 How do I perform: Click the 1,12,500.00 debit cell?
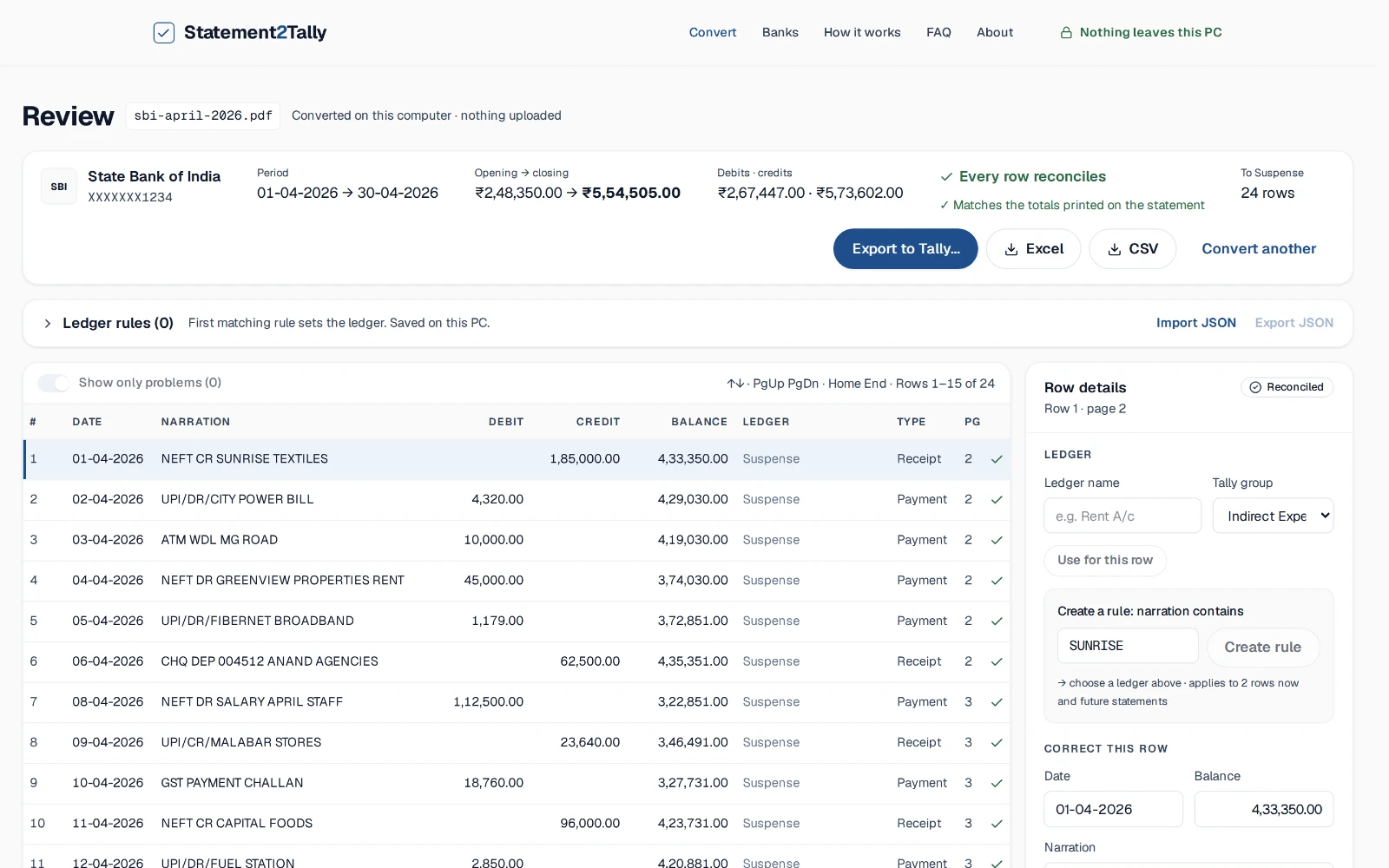pos(488,702)
